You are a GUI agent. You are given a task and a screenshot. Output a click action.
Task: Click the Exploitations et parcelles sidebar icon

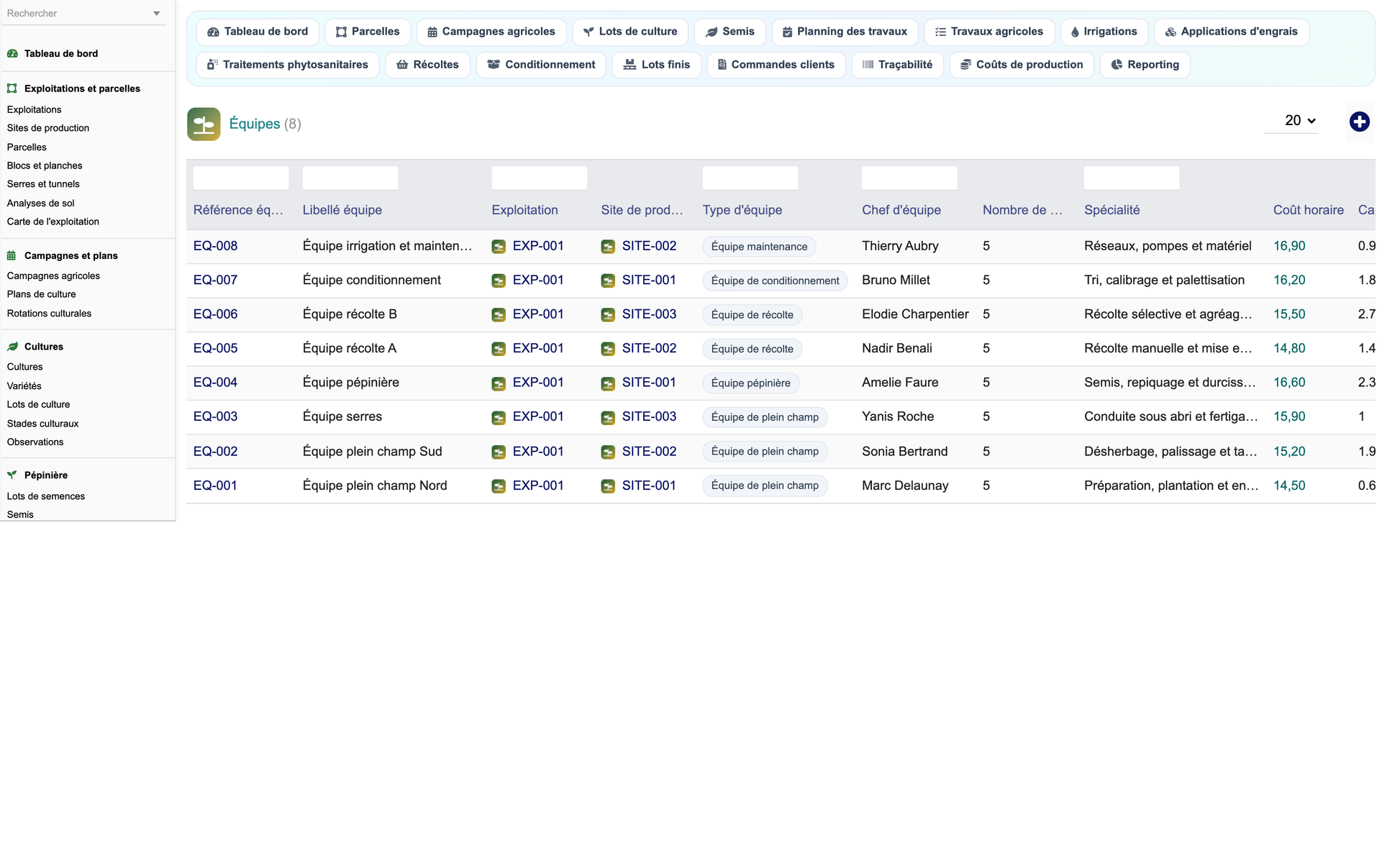[x=12, y=88]
